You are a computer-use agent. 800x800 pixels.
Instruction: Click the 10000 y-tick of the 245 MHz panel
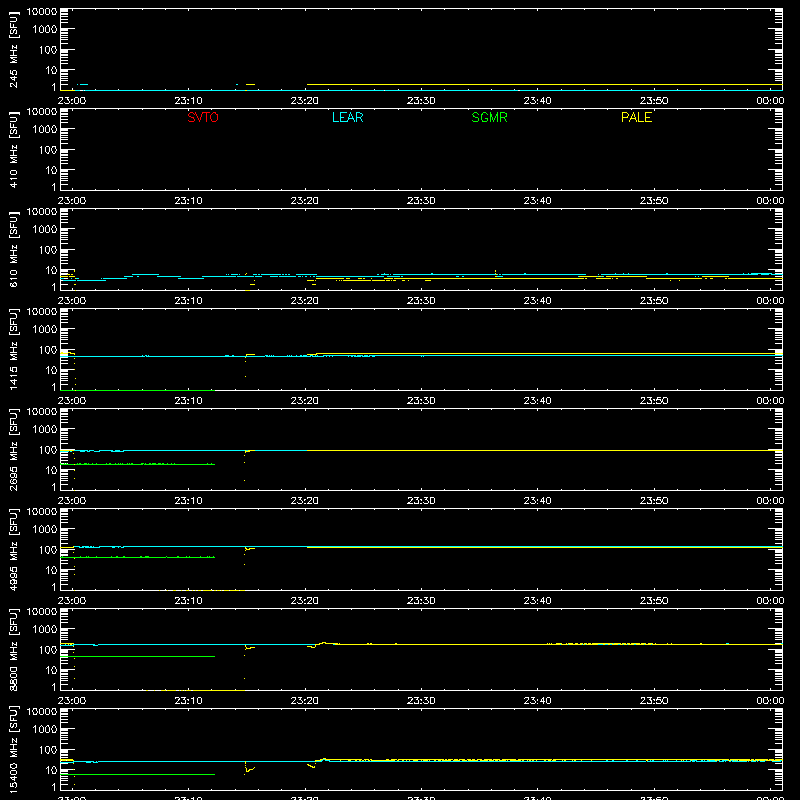pos(42,12)
